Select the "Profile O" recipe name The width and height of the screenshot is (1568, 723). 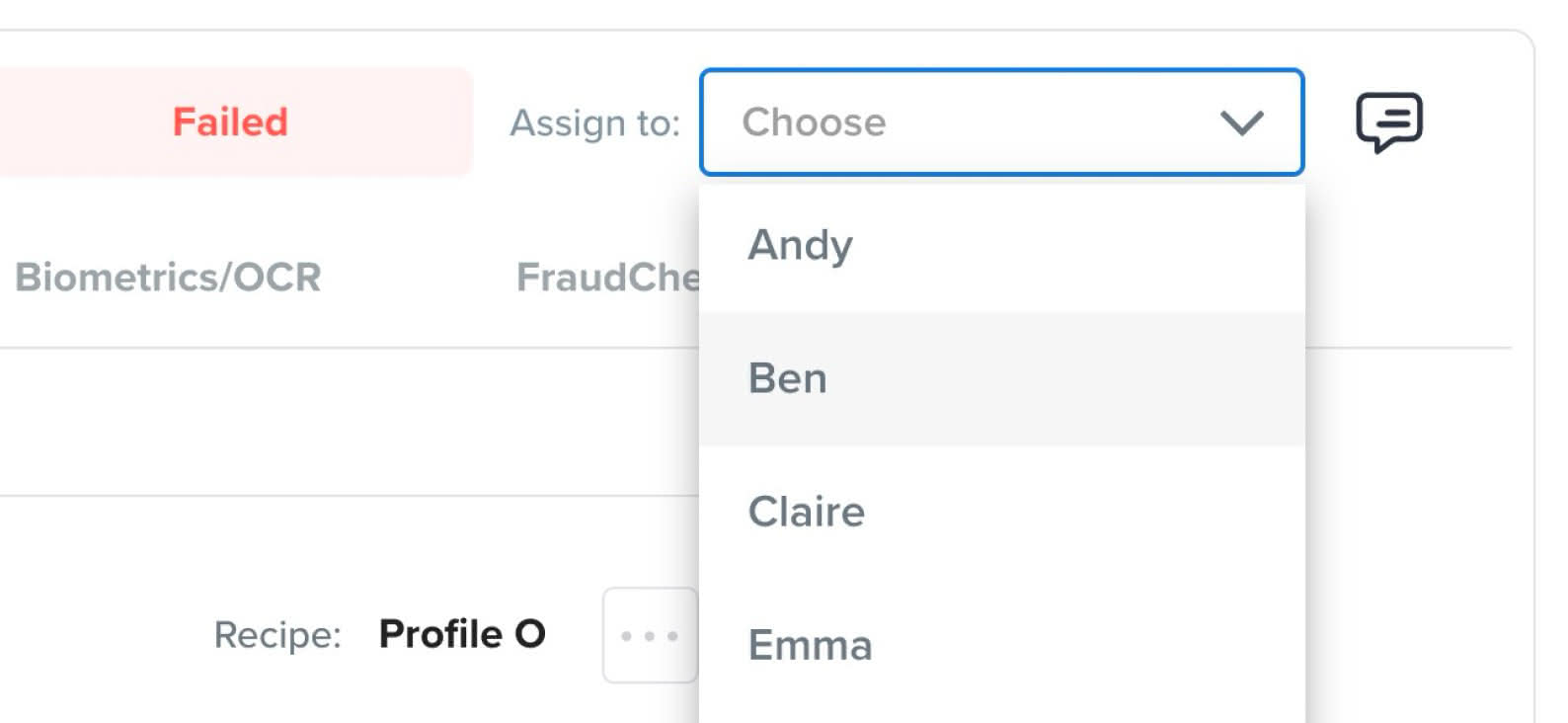[462, 634]
